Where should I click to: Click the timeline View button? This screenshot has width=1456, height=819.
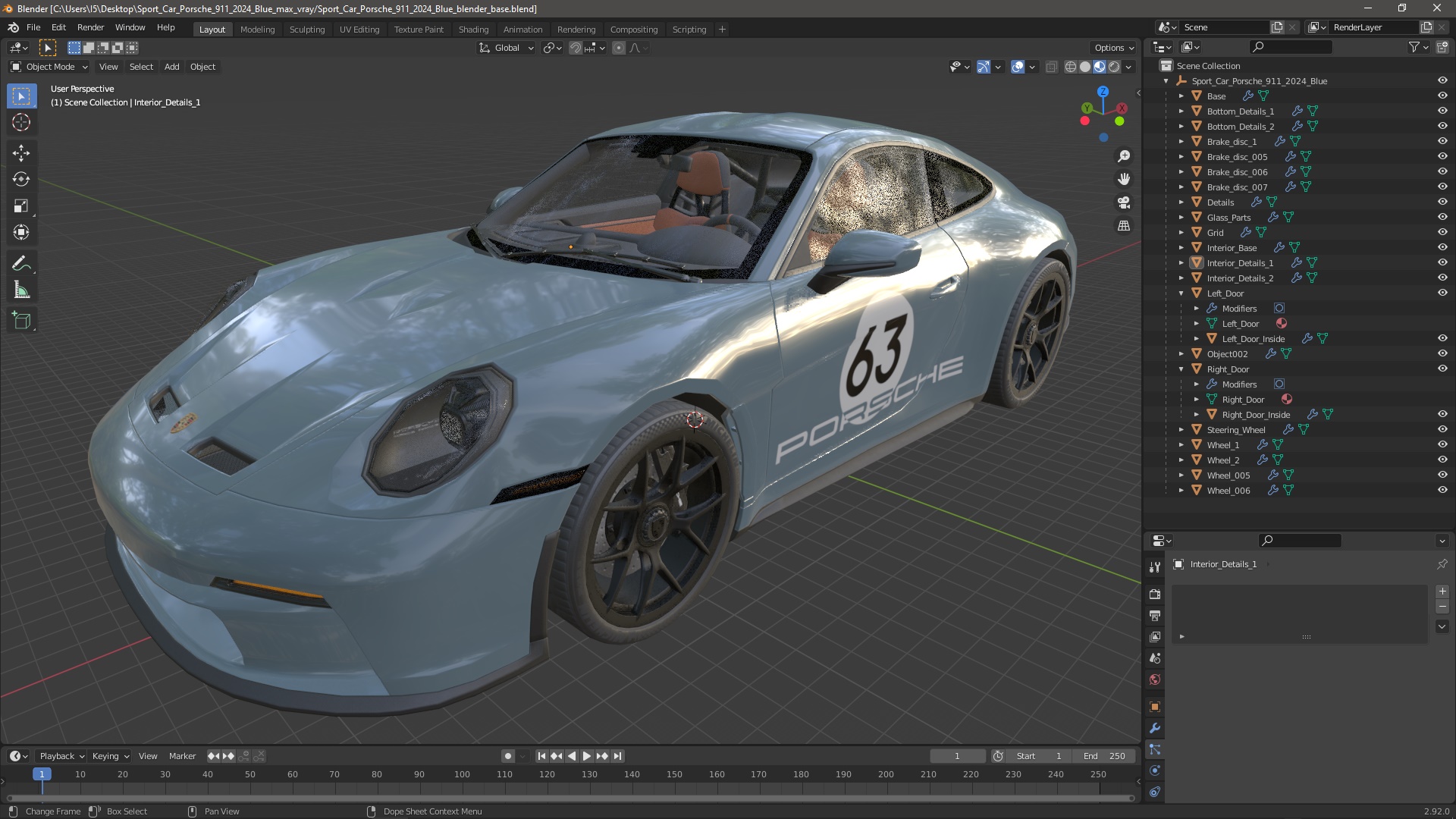coord(148,756)
